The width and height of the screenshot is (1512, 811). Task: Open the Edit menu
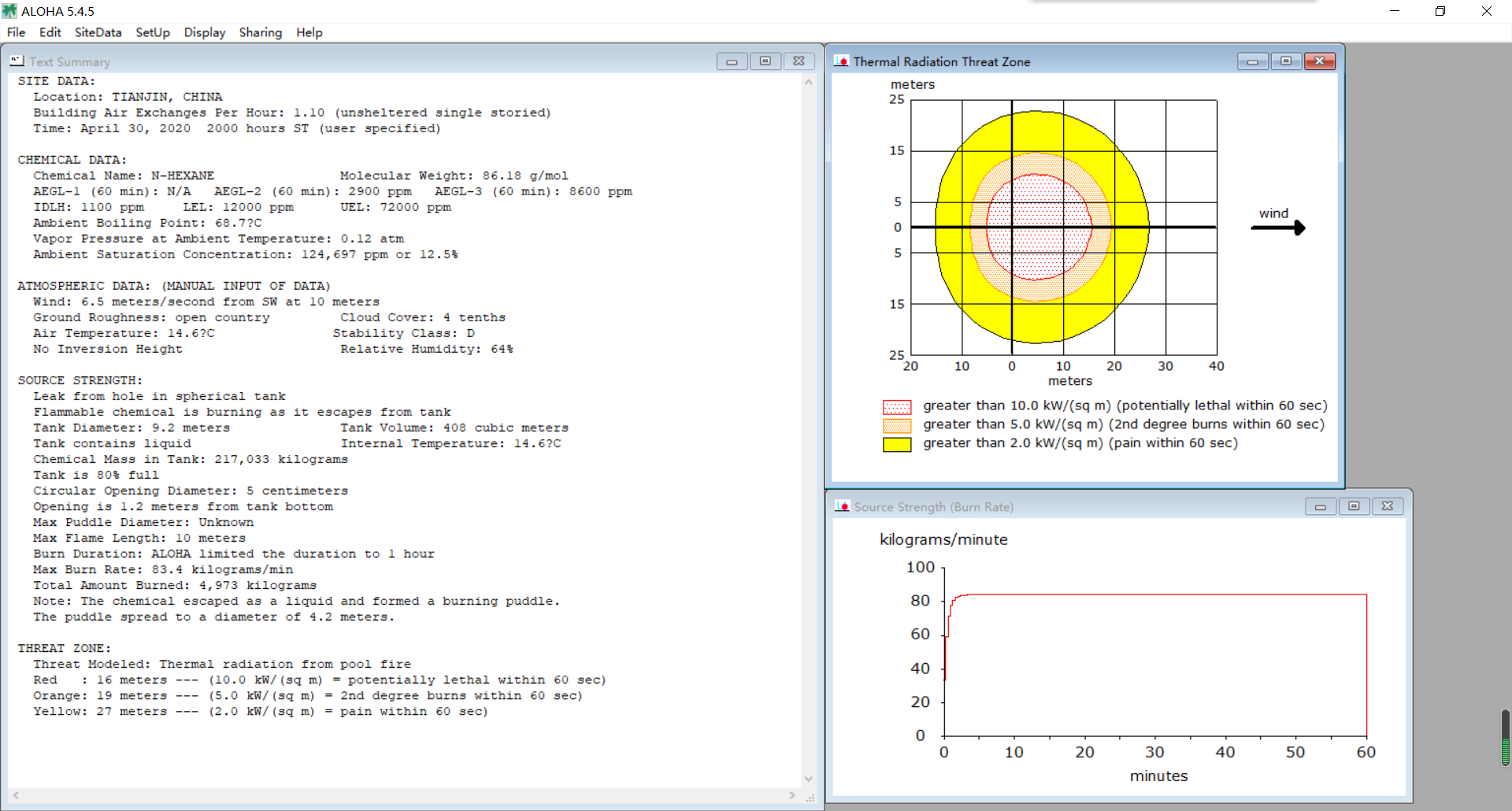(x=50, y=32)
